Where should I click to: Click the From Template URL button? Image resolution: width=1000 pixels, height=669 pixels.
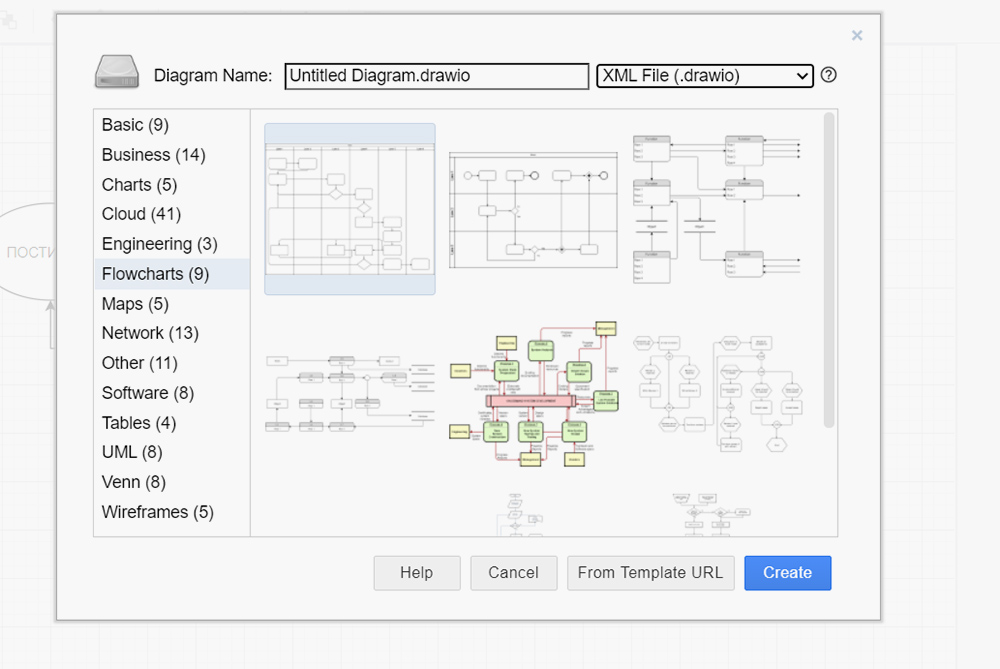coord(651,573)
